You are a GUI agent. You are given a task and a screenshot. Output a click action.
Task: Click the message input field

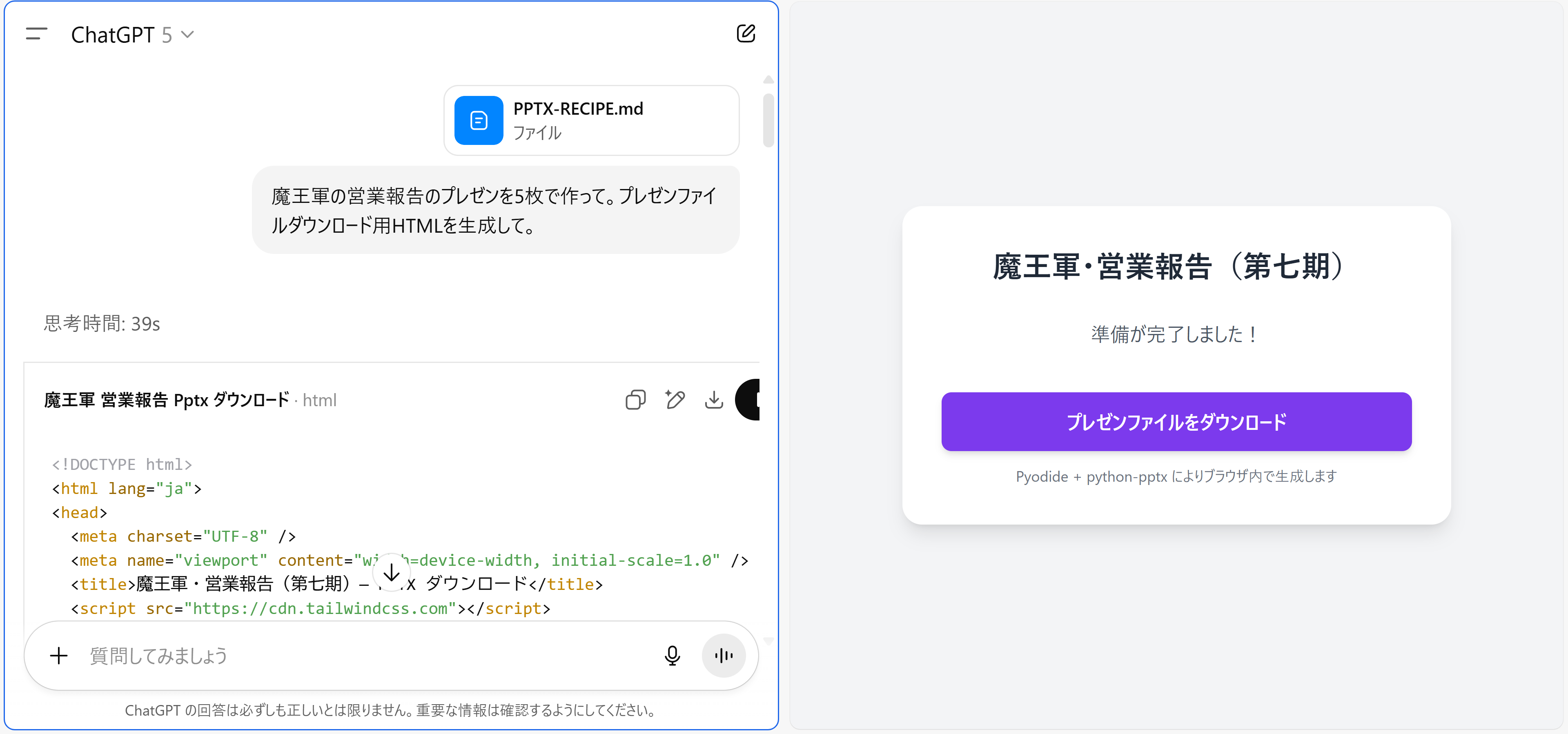click(x=365, y=656)
